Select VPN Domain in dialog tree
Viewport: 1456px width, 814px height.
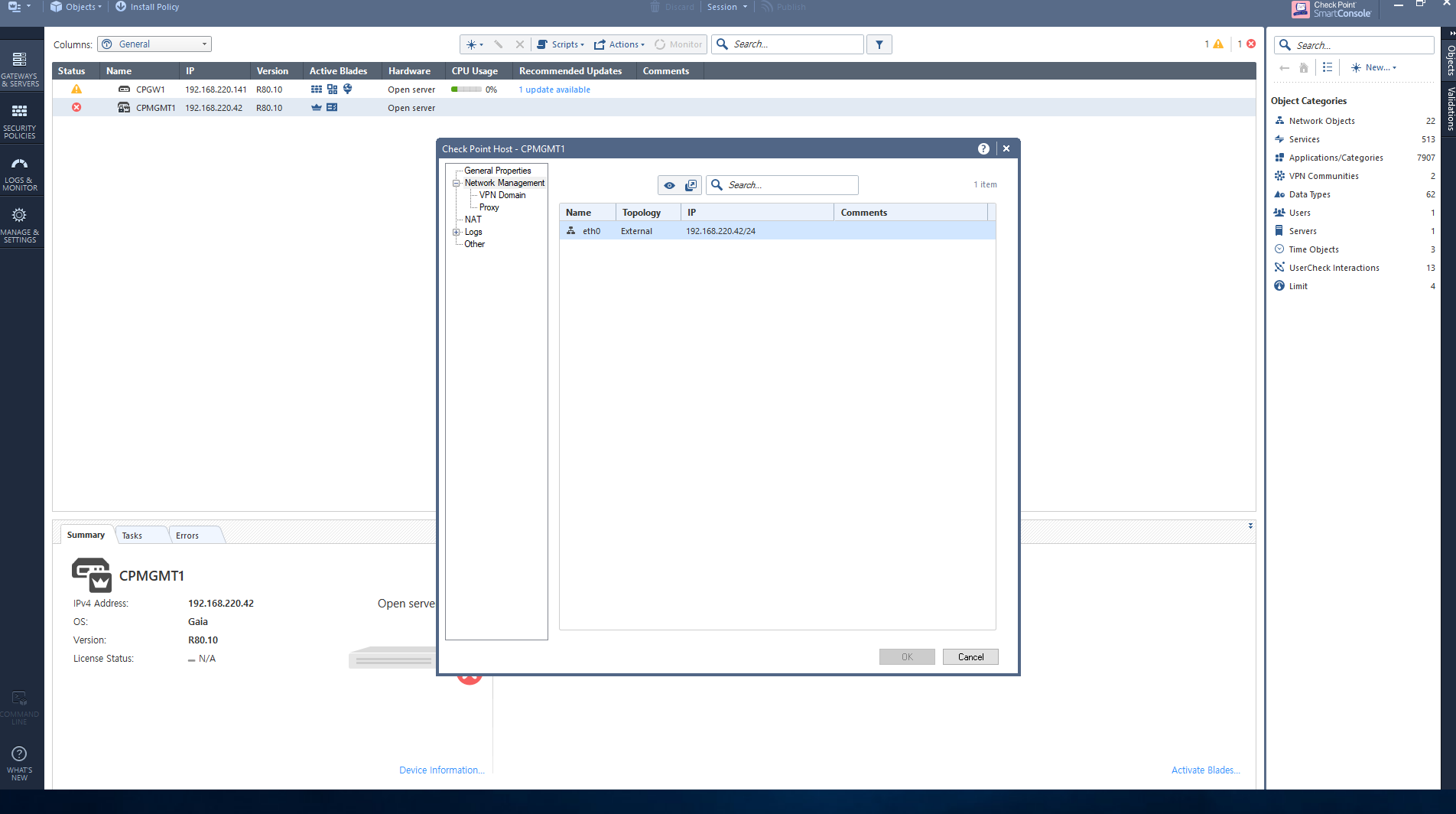502,195
